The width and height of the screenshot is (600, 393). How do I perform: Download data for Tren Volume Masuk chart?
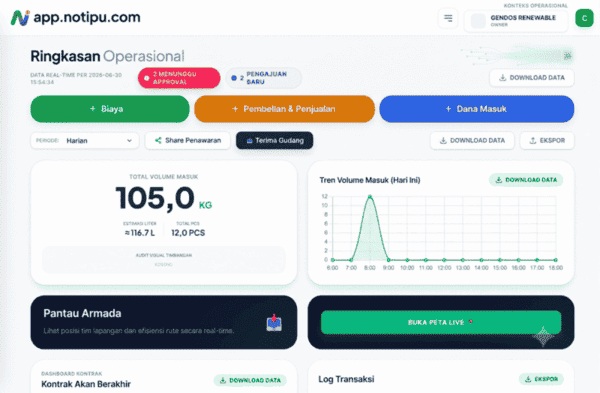click(x=526, y=180)
